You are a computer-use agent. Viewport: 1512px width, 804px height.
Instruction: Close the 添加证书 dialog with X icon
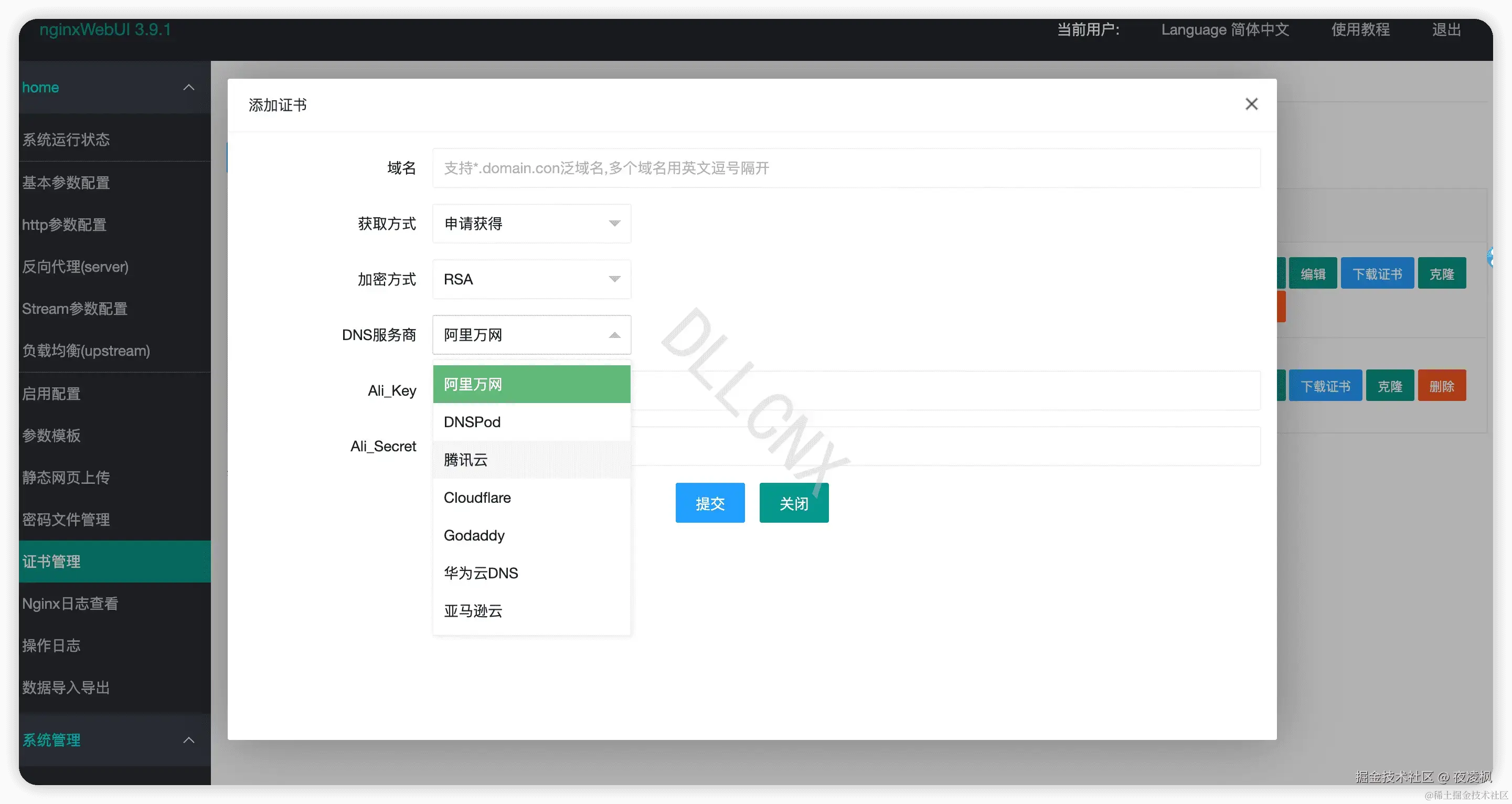tap(1251, 104)
